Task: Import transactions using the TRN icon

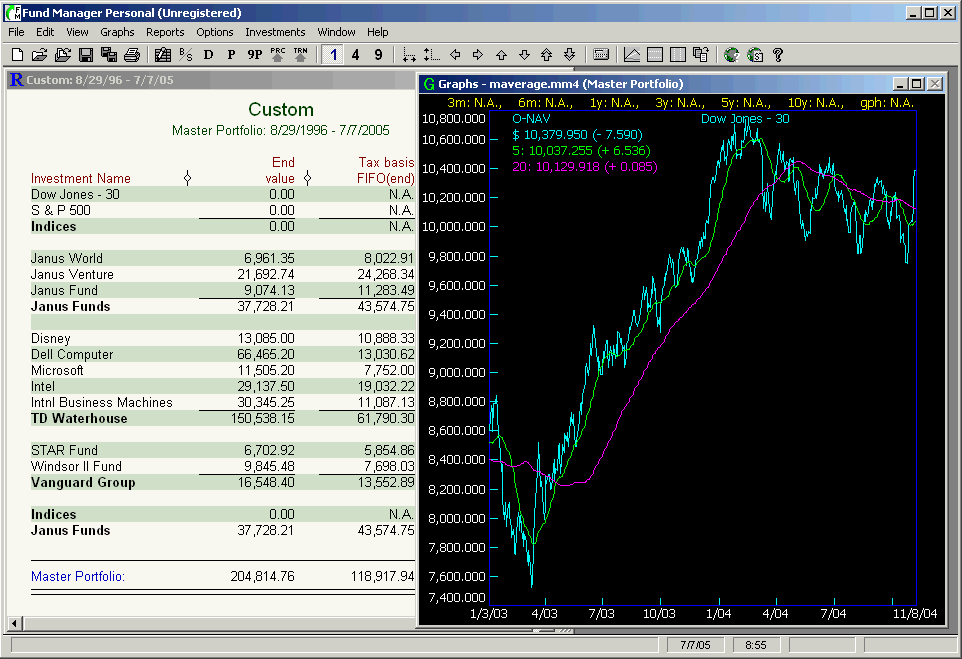Action: click(301, 54)
